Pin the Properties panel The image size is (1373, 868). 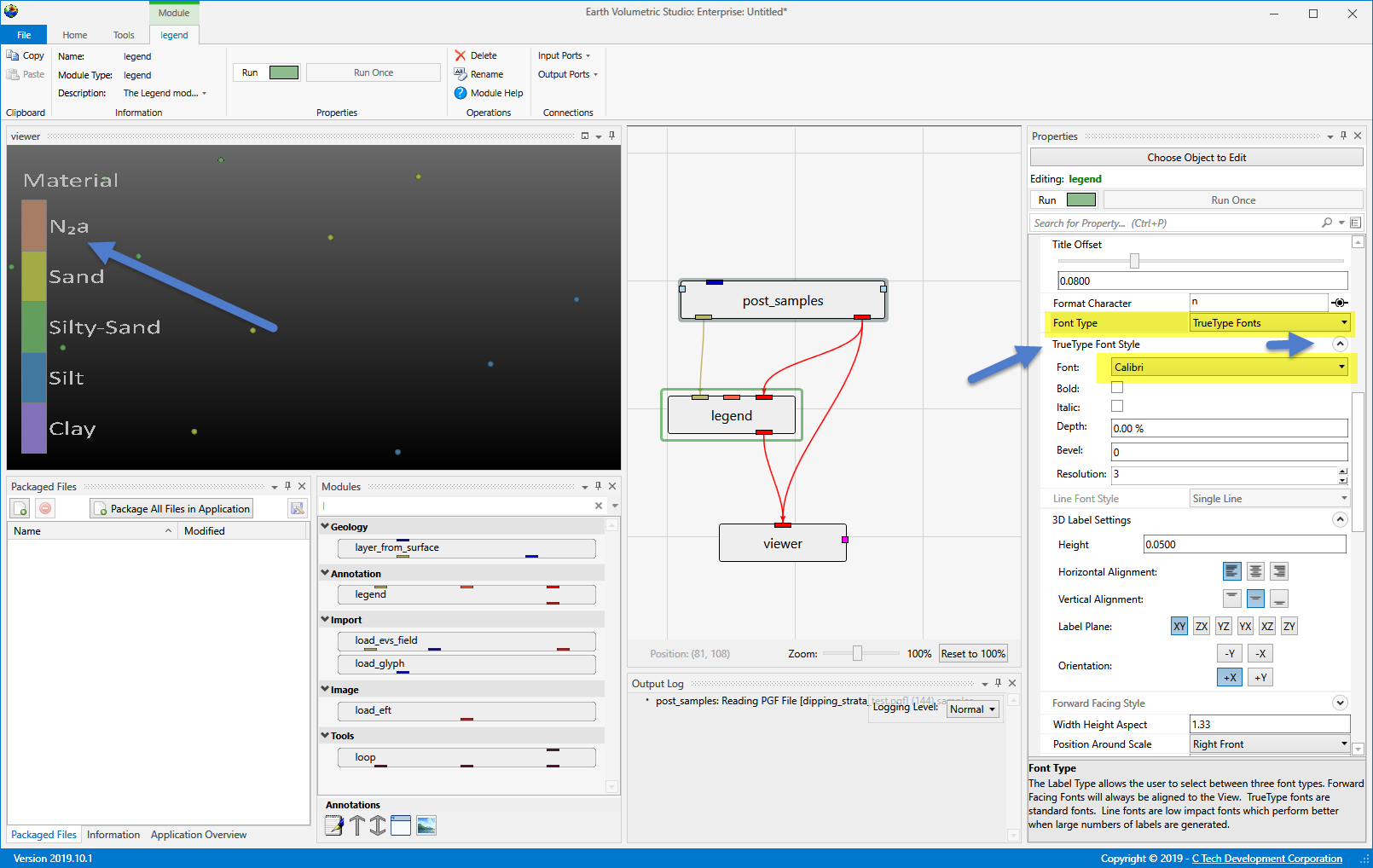pos(1343,136)
